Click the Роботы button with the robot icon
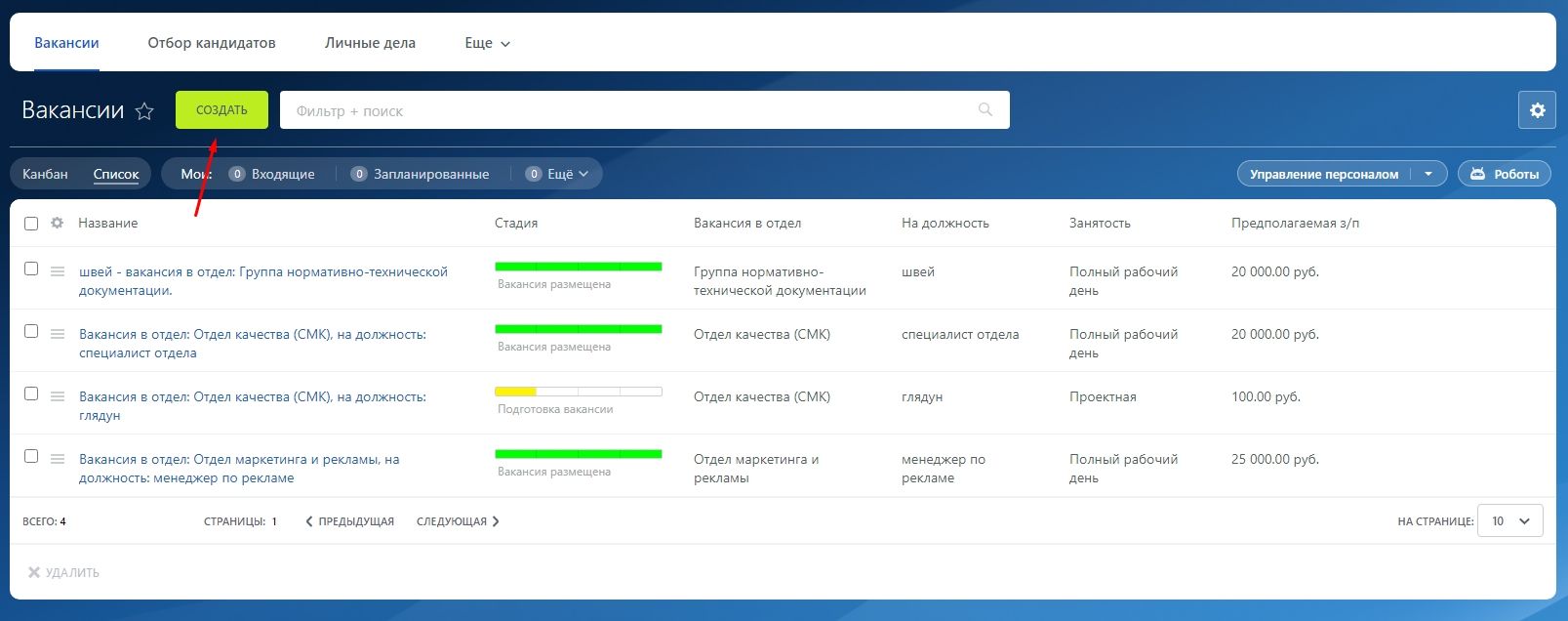 1505,174
